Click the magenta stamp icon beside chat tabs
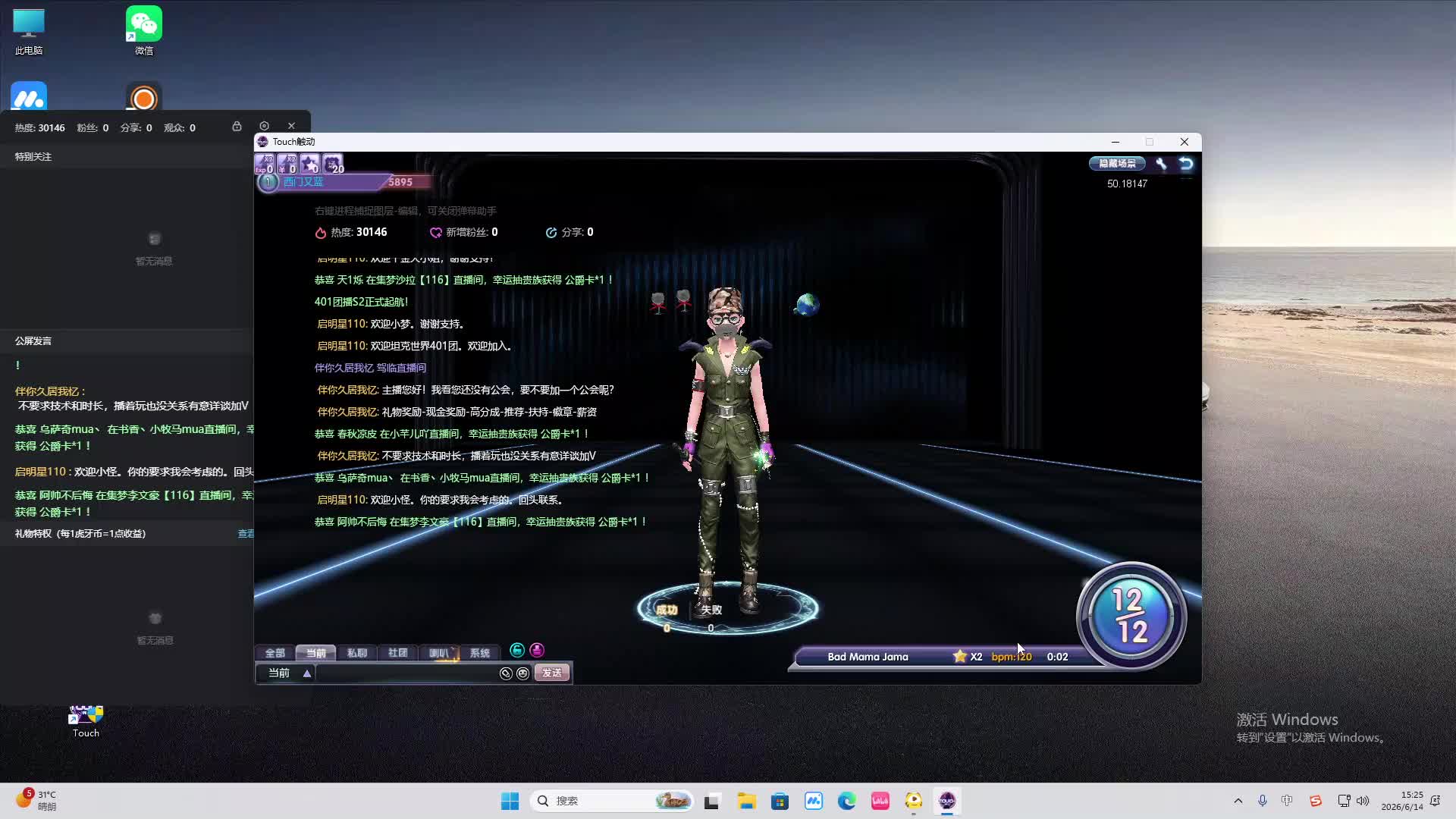 pyautogui.click(x=537, y=650)
